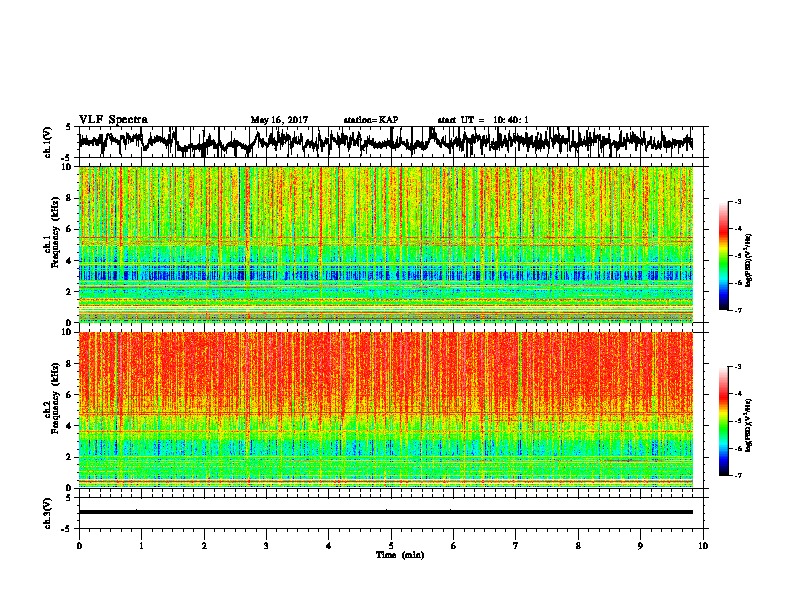Viewport: 792px width, 612px height.
Task: Click the log(PSD) label beside ch.1 colorbar
Action: pos(748,260)
